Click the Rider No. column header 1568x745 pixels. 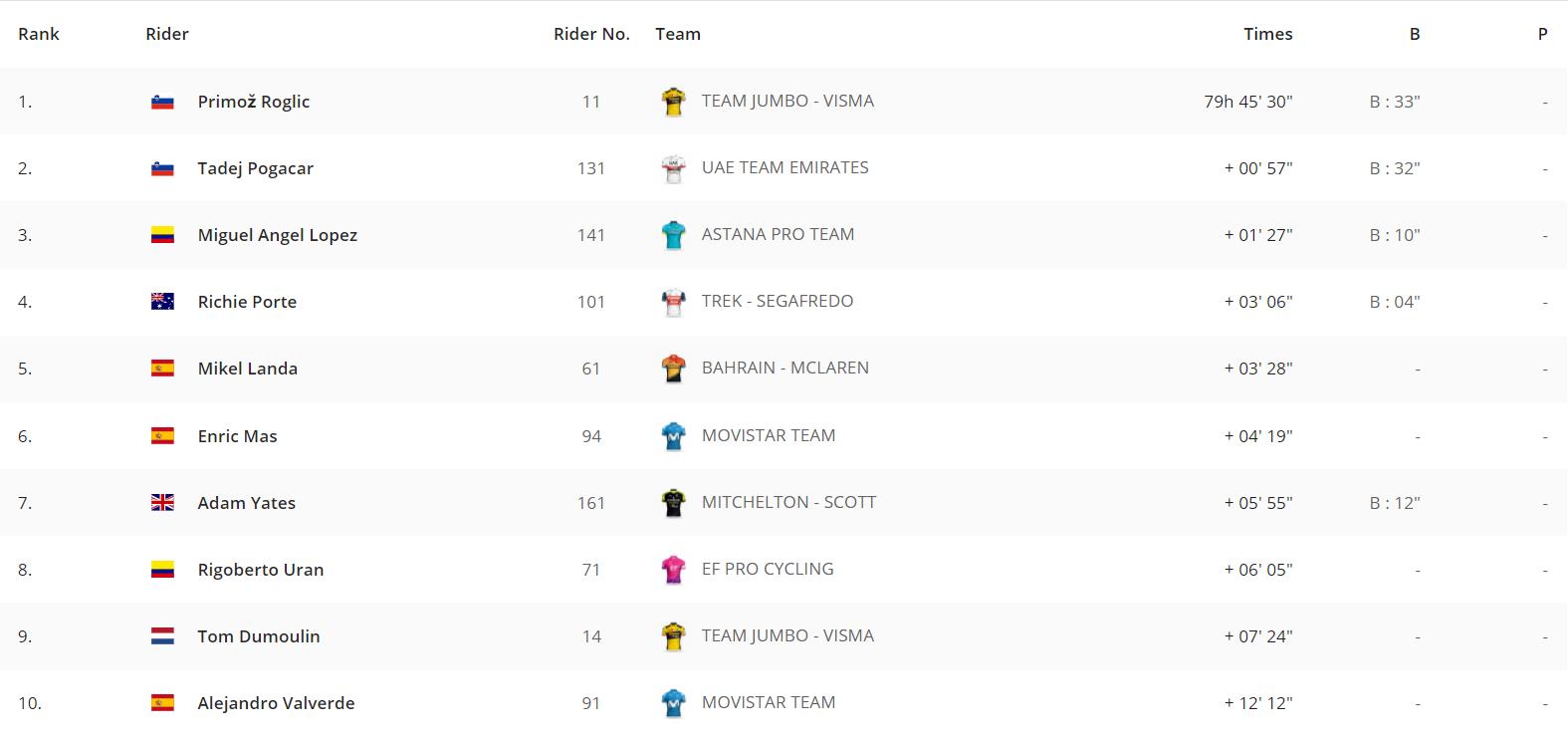[x=591, y=34]
